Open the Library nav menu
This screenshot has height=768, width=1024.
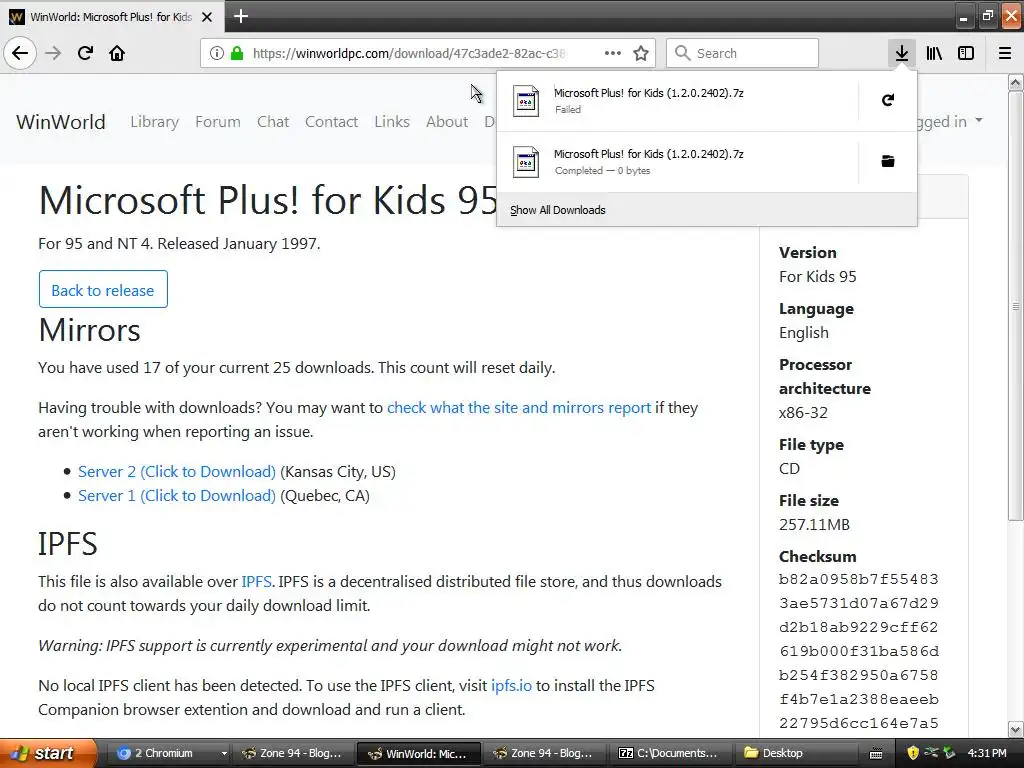154,121
